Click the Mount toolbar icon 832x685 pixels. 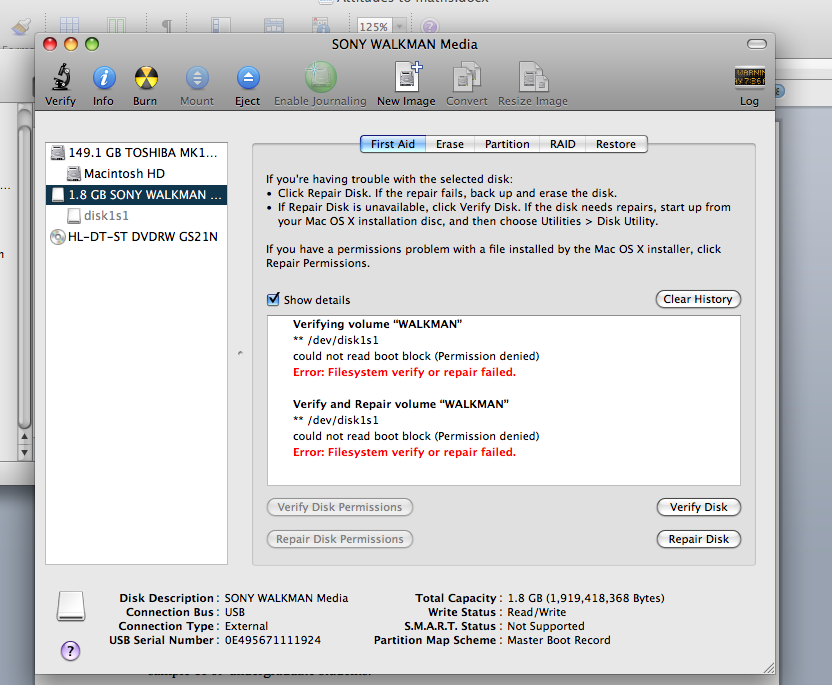197,78
